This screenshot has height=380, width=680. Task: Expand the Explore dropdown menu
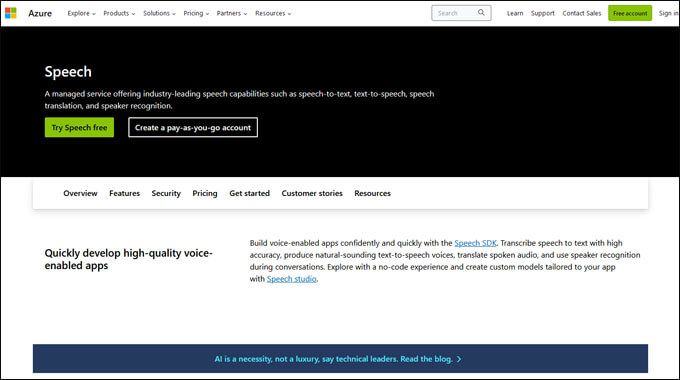pos(81,13)
